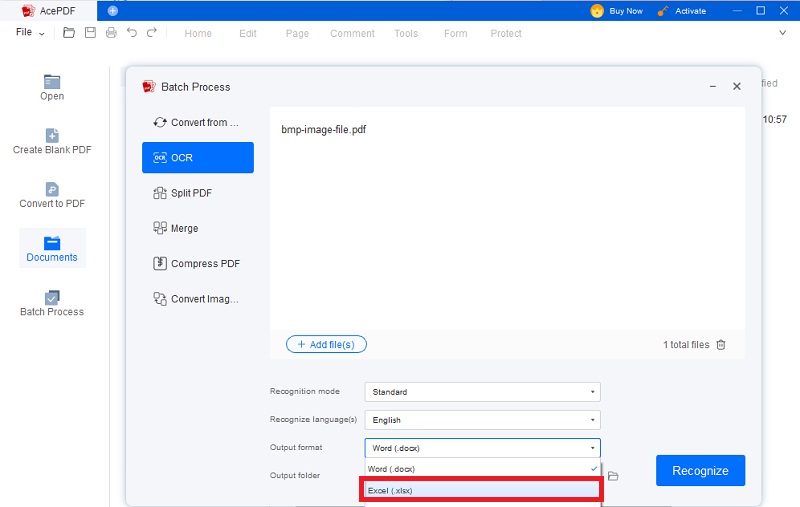
Task: Click the Open sidebar icon
Action: (52, 88)
